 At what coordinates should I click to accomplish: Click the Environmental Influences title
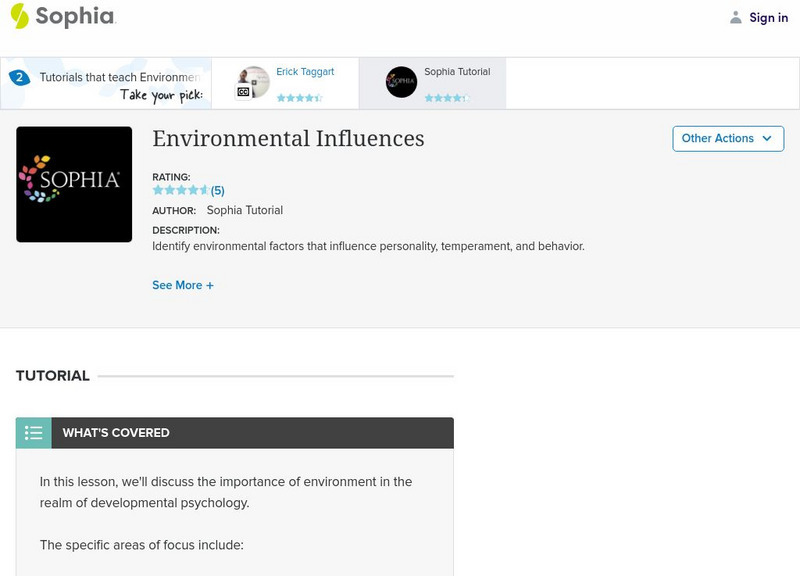287,138
